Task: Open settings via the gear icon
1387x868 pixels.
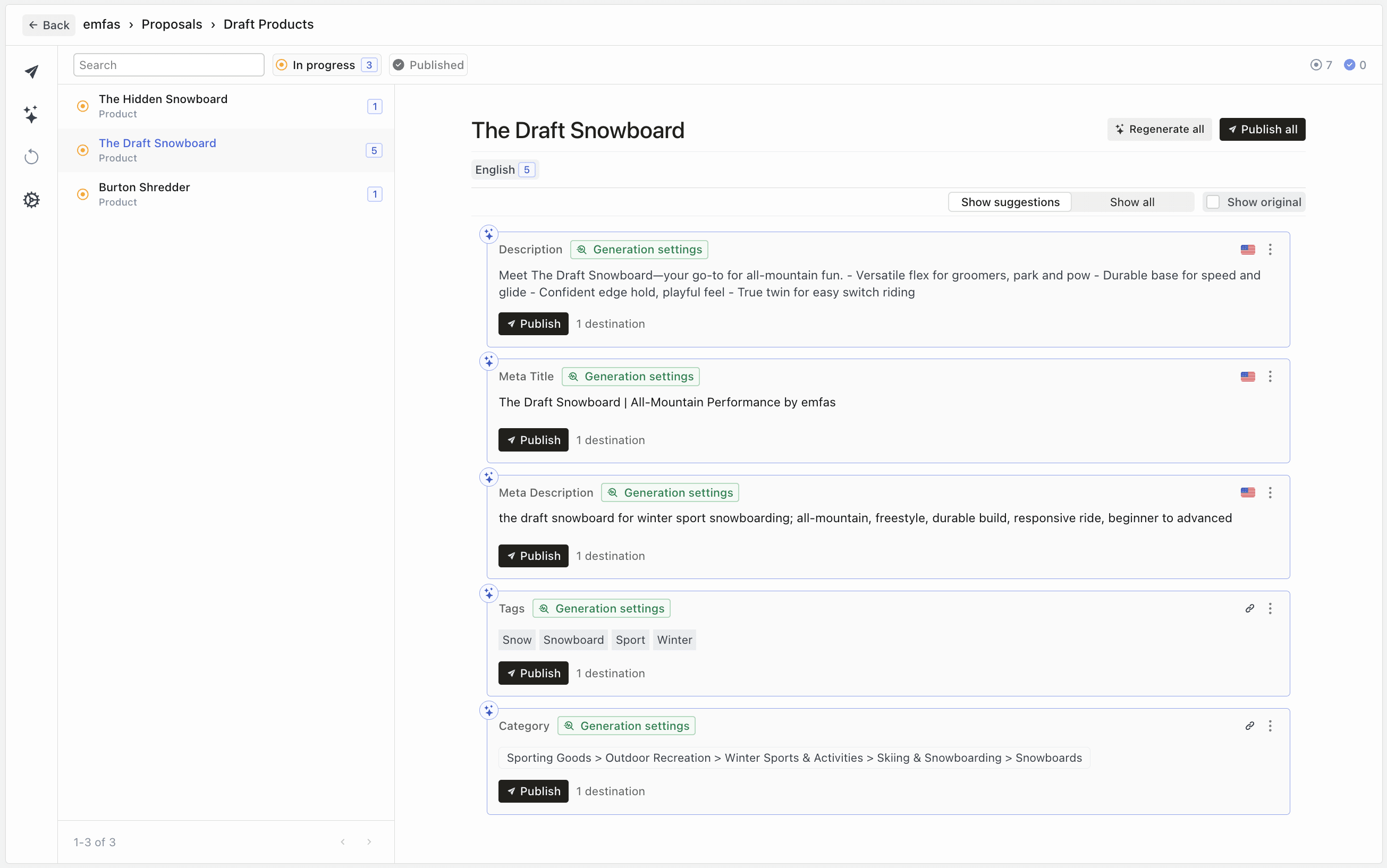Action: click(x=31, y=199)
